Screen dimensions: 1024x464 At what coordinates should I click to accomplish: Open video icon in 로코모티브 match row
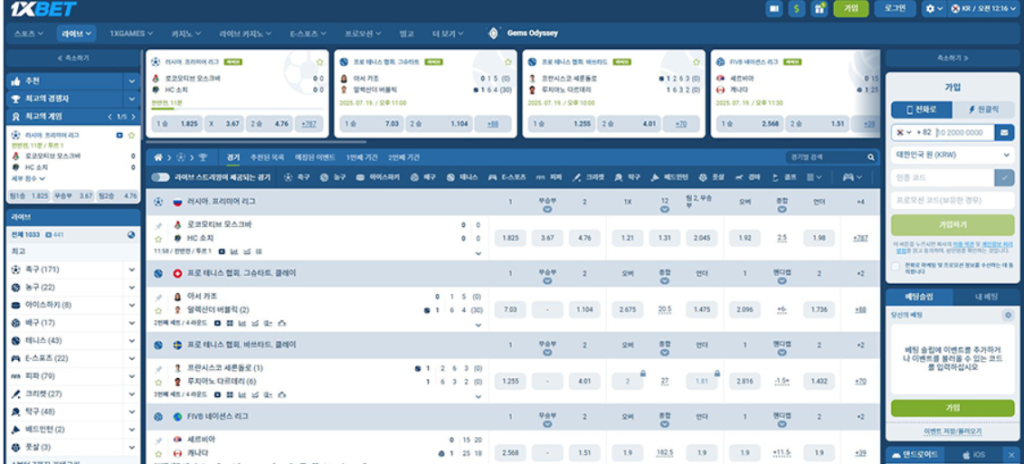pyautogui.click(x=222, y=251)
